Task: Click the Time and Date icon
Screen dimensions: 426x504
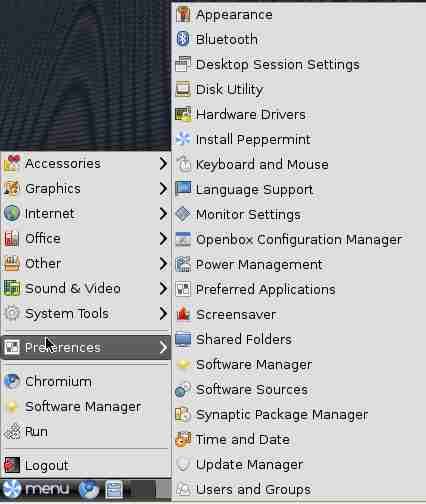Action: pos(183,439)
